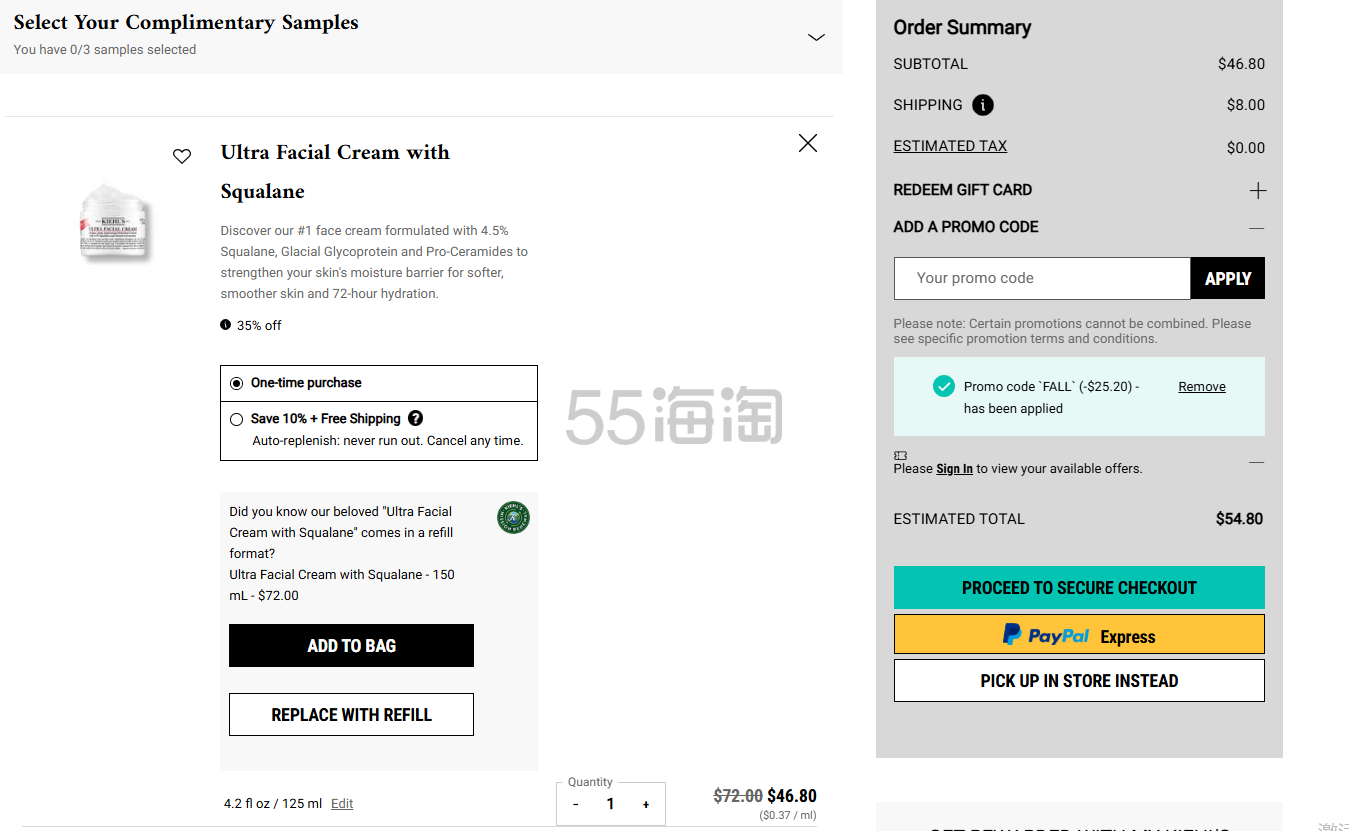Image resolution: width=1349 pixels, height=831 pixels.
Task: Collapse the available offers section
Action: (1257, 462)
